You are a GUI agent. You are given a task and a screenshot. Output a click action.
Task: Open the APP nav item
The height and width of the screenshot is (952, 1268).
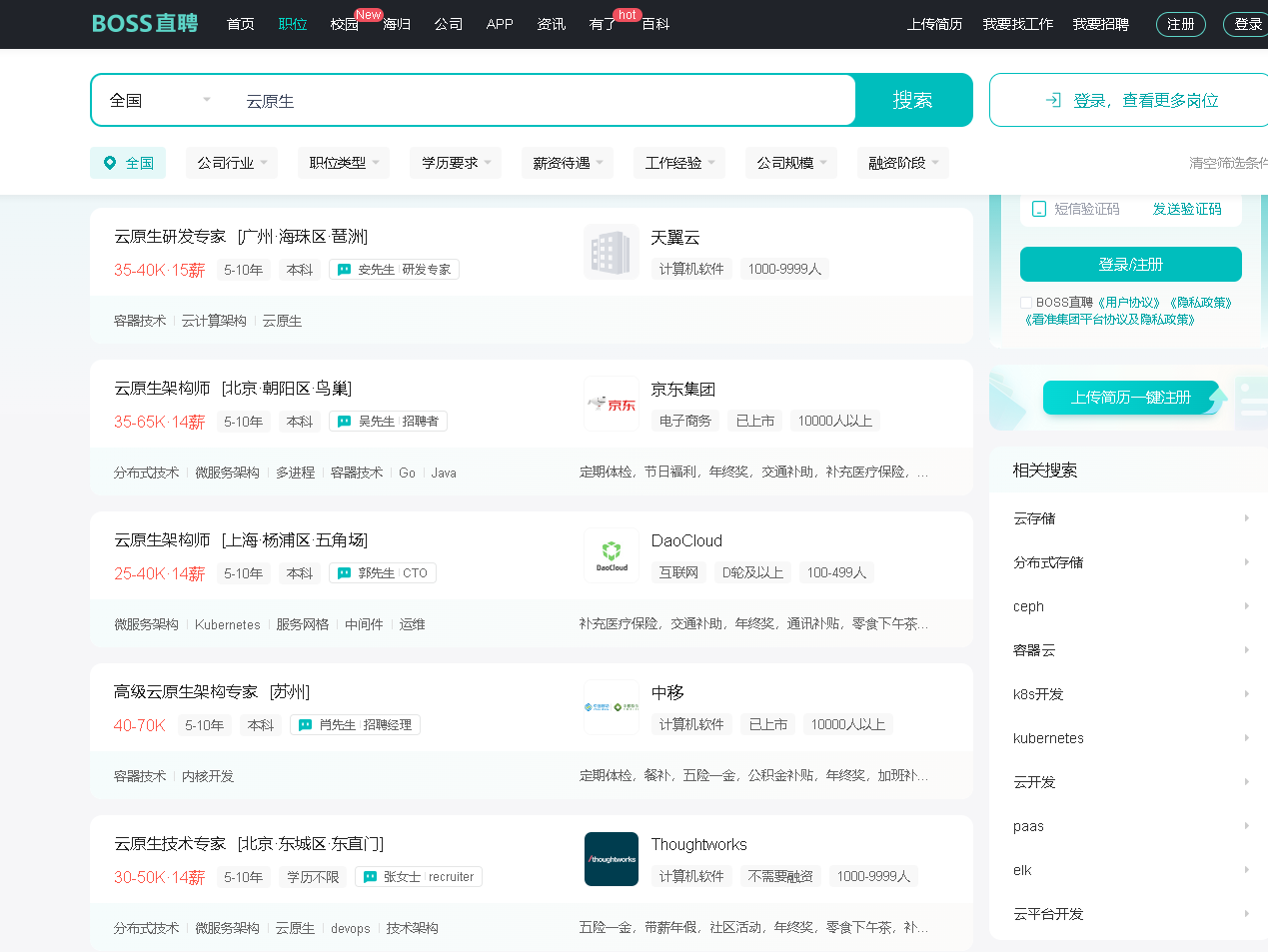tap(500, 24)
